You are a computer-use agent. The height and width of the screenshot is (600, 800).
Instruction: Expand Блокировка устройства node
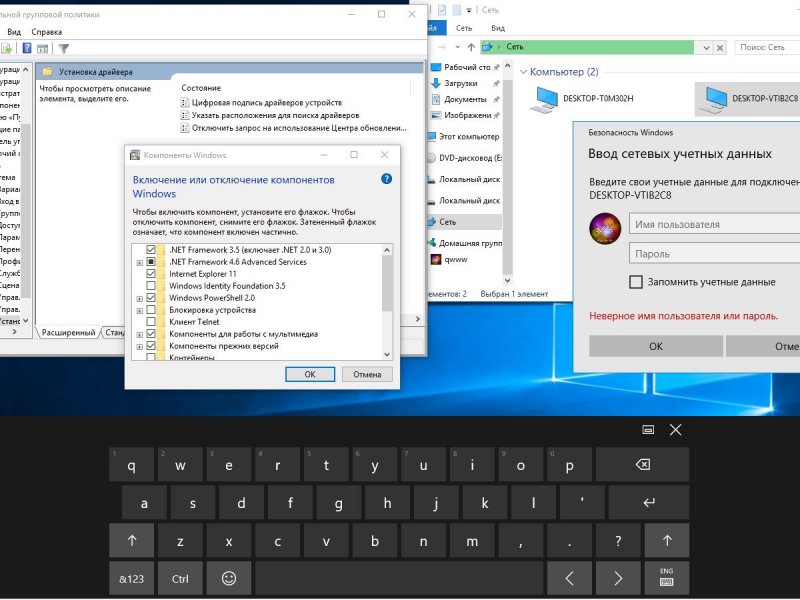pyautogui.click(x=139, y=310)
